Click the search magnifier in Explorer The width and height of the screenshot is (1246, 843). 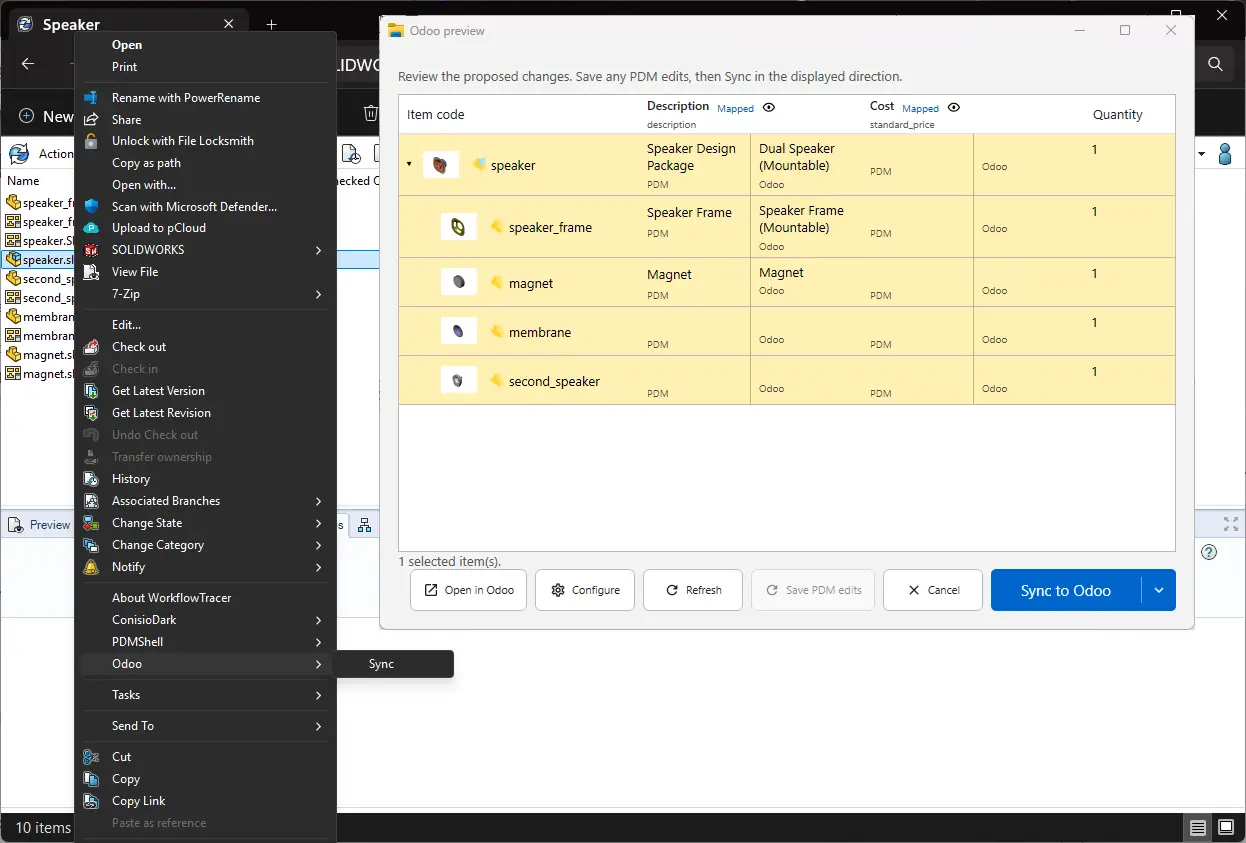tap(1215, 64)
